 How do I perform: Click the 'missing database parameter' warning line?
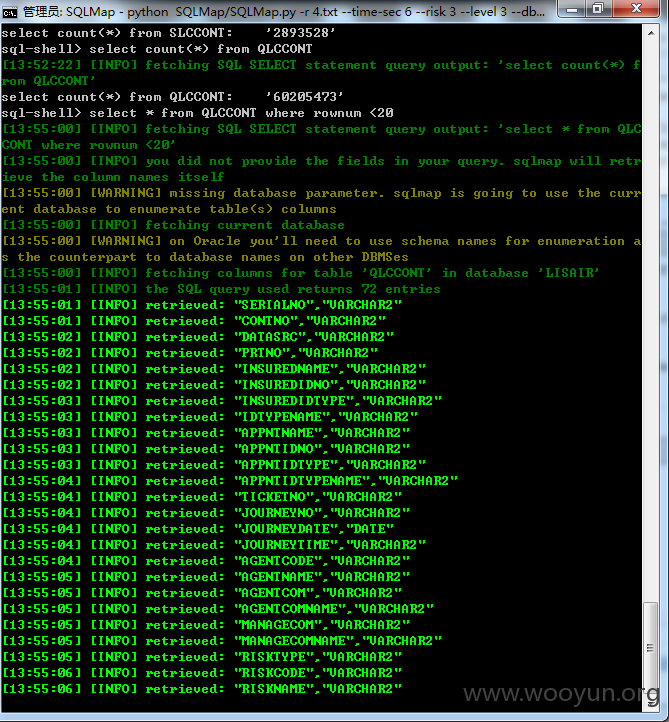(x=321, y=201)
